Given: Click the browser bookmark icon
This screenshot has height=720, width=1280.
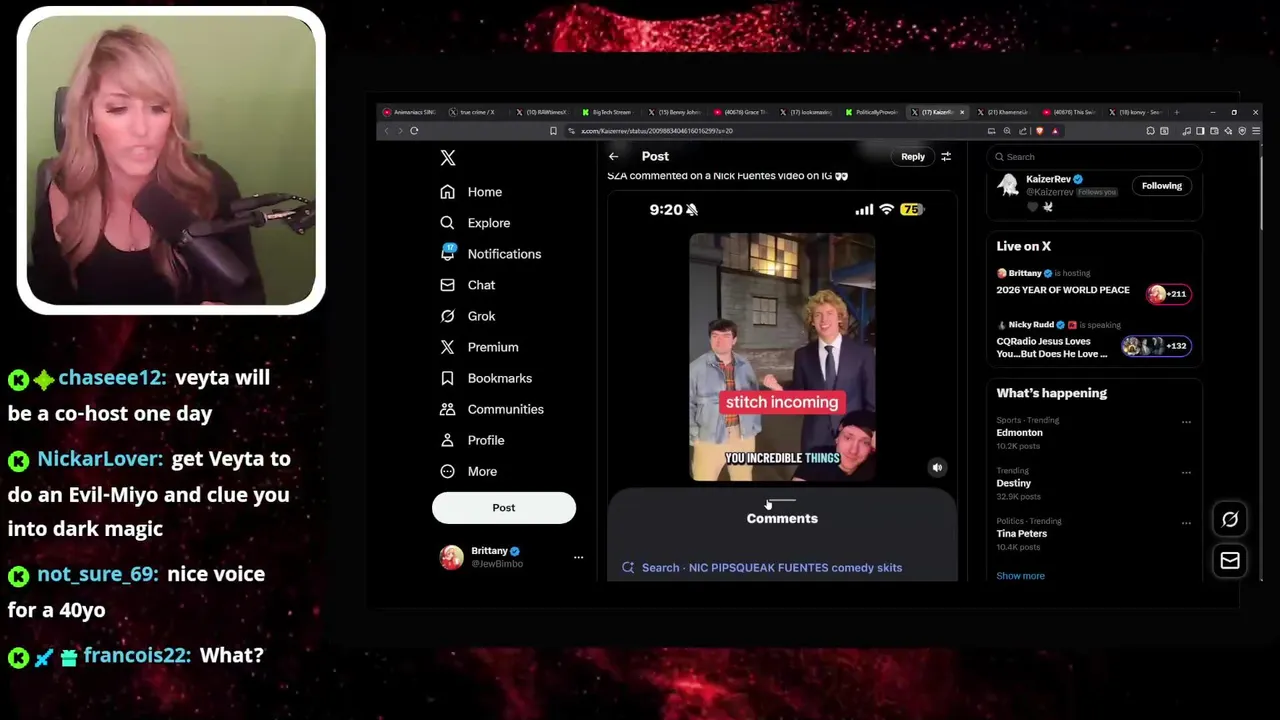Looking at the screenshot, I should point(553,131).
